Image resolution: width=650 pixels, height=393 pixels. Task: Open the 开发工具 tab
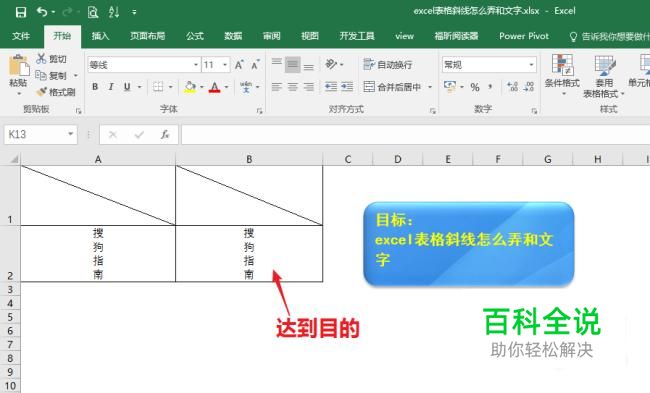pos(357,36)
